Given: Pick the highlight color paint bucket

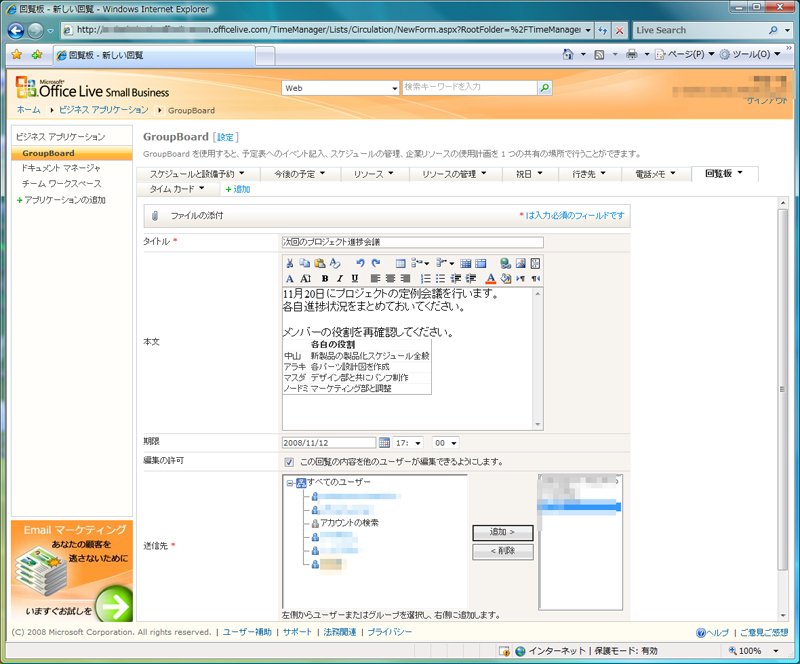Looking at the screenshot, I should point(506,279).
